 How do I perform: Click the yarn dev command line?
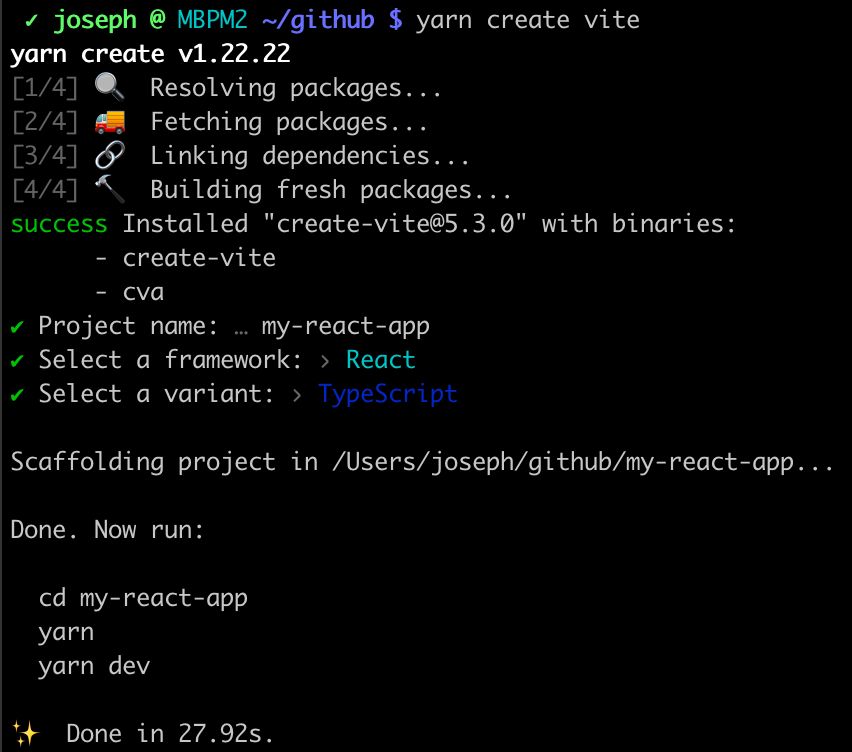[94, 666]
